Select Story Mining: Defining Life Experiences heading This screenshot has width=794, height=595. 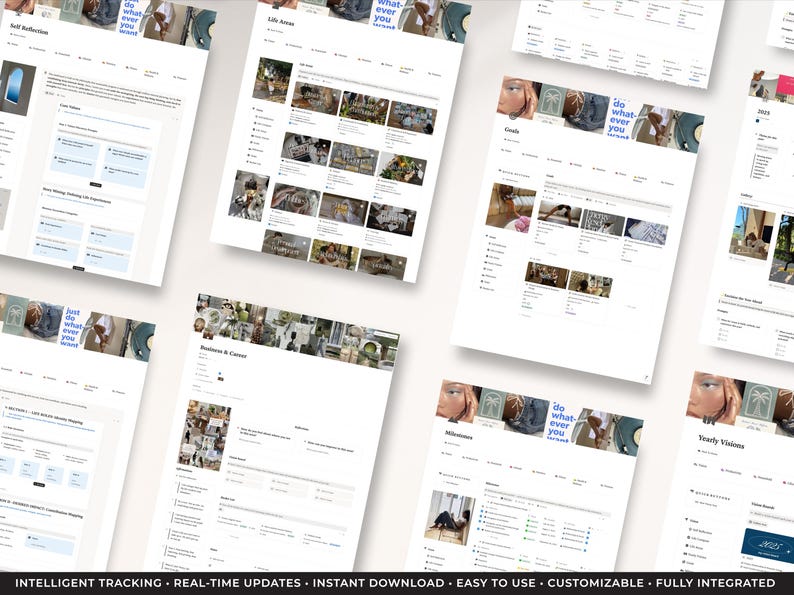point(76,195)
